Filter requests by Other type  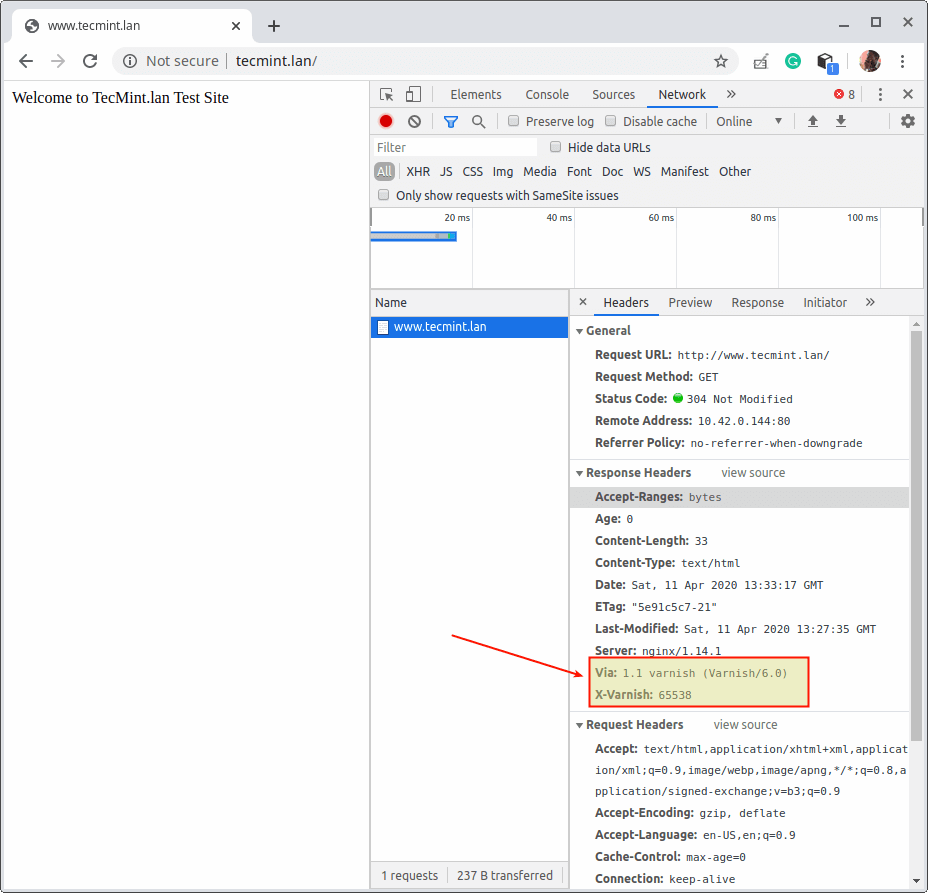734,172
